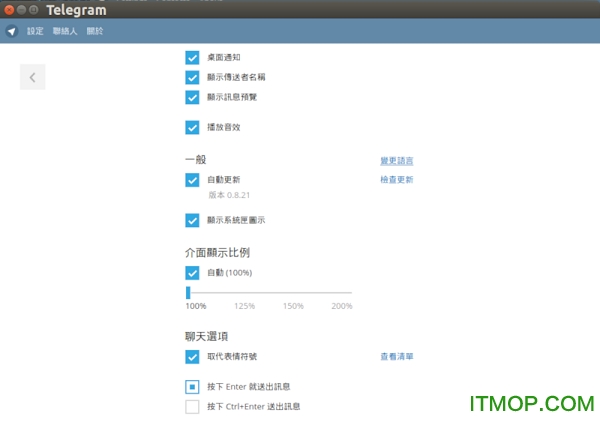Toggle the 顯示傳送者名稱 checkbox
Image resolution: width=600 pixels, height=429 pixels.
click(x=192, y=77)
